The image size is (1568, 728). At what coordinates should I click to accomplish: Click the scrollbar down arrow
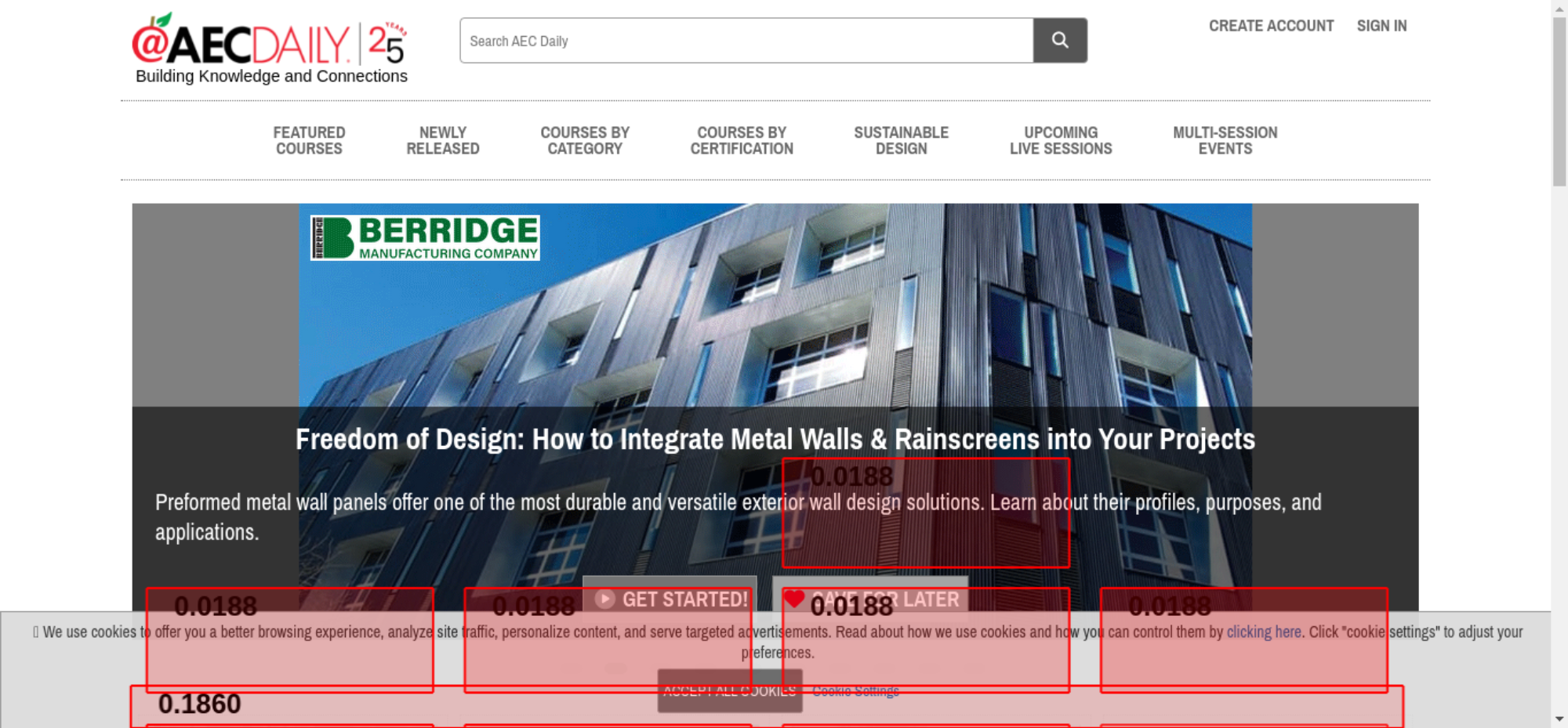1559,719
